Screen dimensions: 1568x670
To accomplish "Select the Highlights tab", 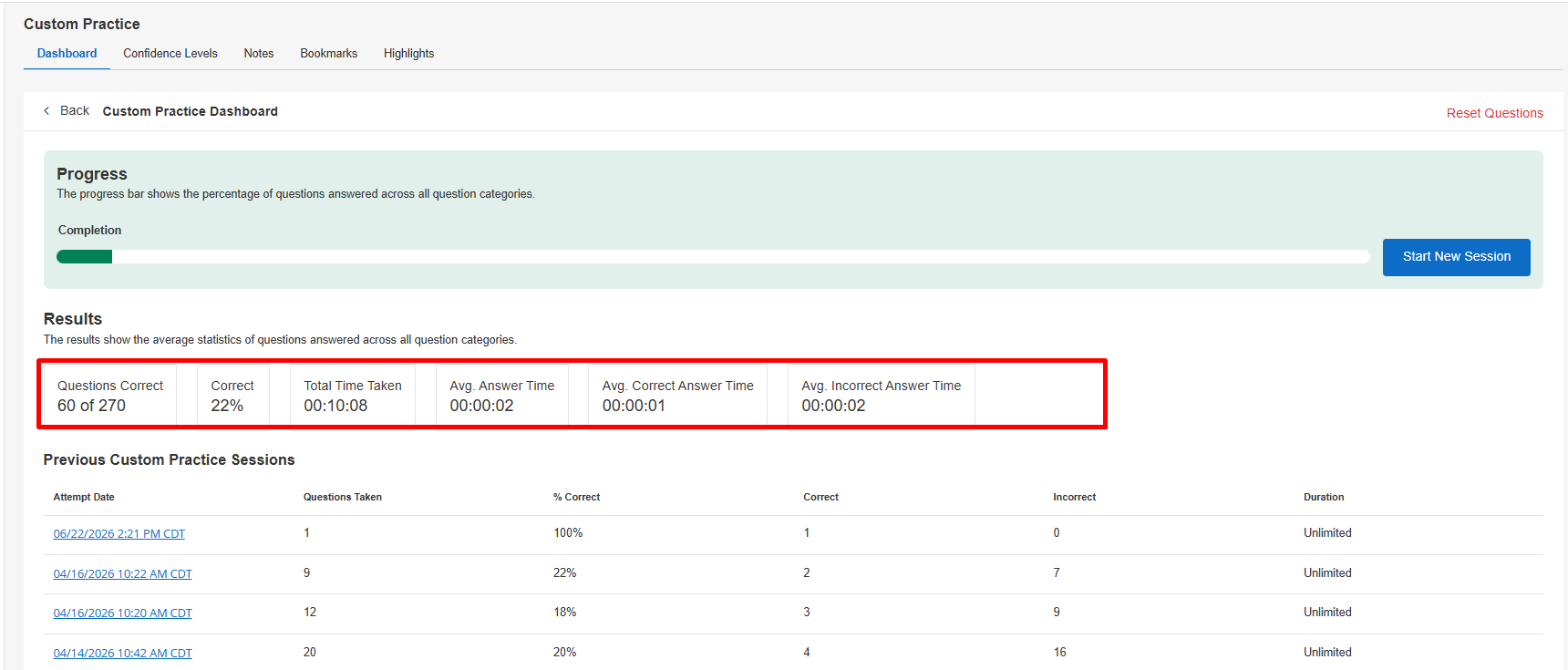I will (x=408, y=54).
